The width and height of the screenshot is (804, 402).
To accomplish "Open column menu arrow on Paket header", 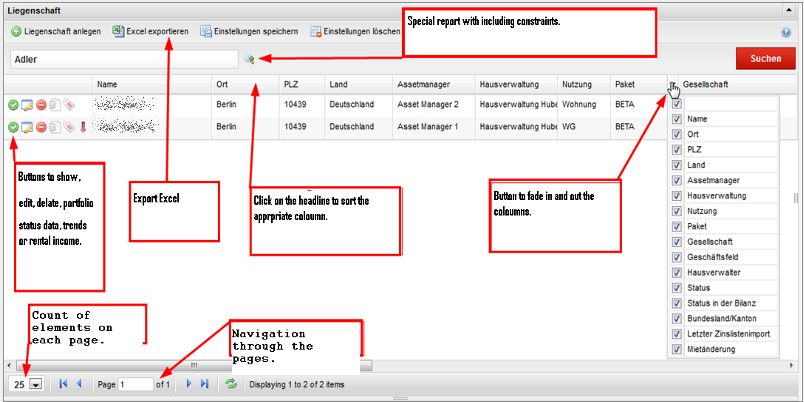I will point(672,85).
